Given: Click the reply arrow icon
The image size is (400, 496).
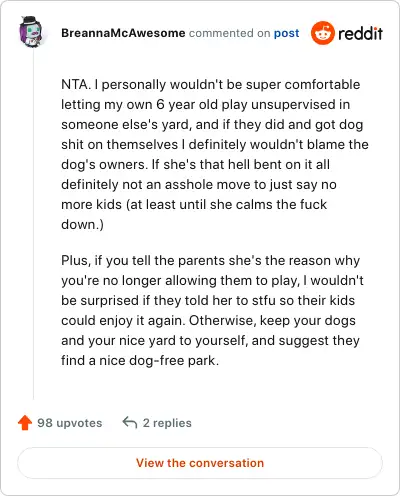Looking at the screenshot, I should coord(130,422).
